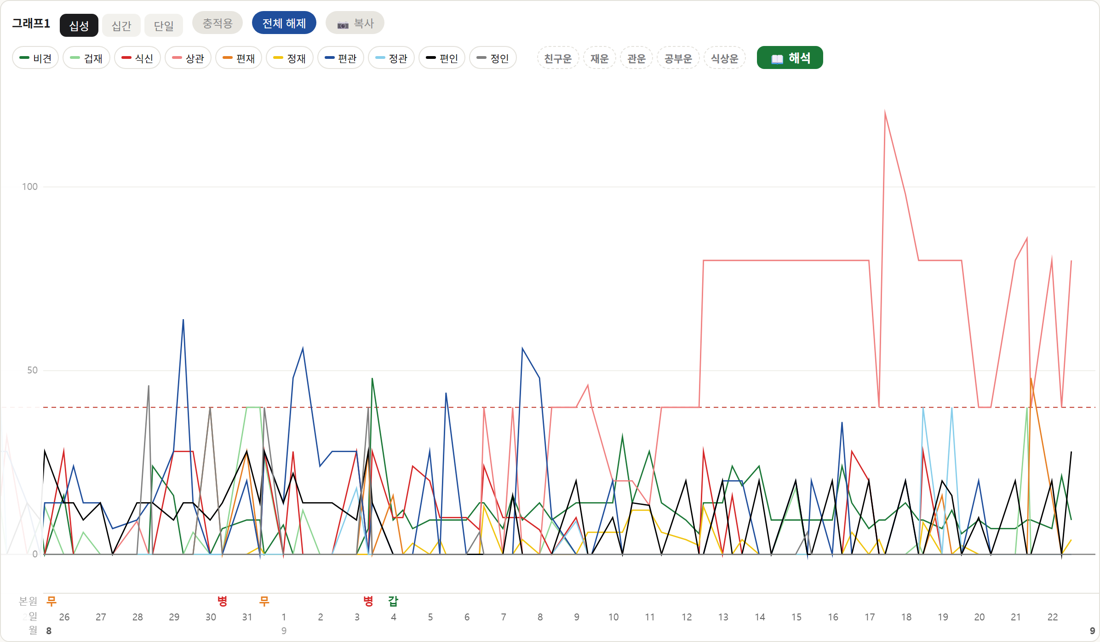1100x642 pixels.
Task: Click the 전체 해제 button
Action: (x=284, y=23)
